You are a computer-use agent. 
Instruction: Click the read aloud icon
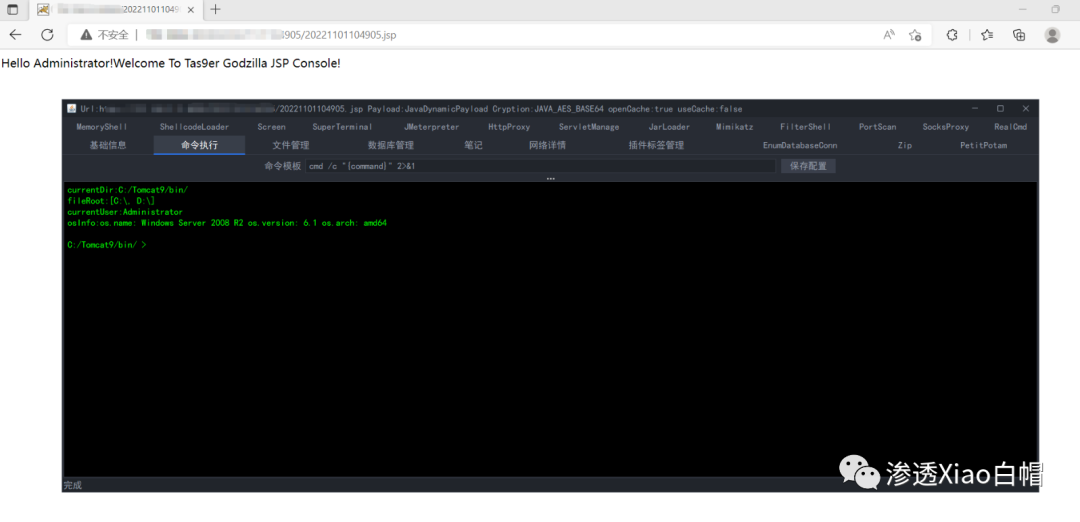(x=889, y=35)
